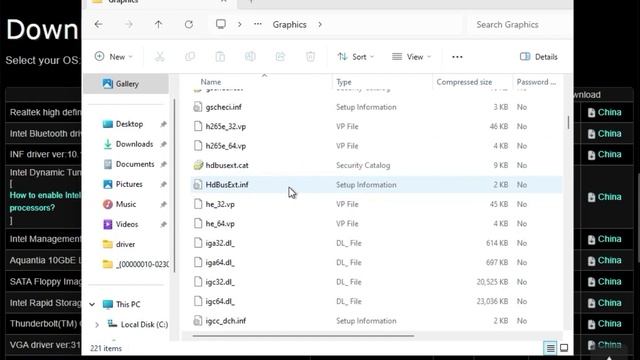Open Pictures in quick access

(x=129, y=184)
